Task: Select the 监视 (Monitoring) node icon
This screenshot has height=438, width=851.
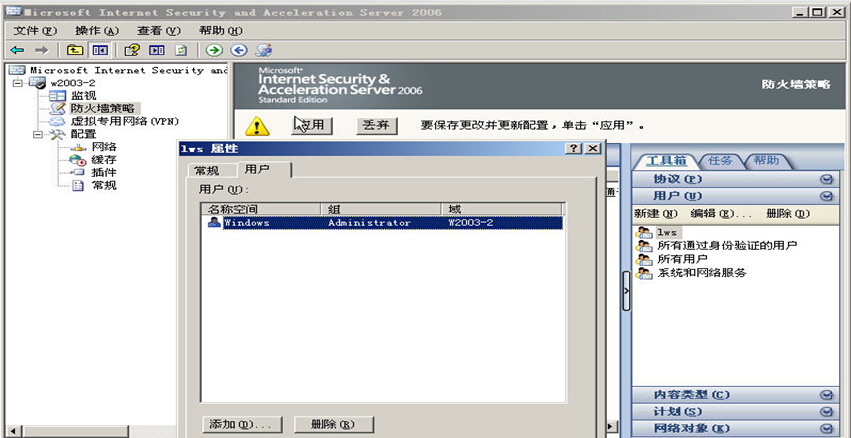Action: point(57,96)
